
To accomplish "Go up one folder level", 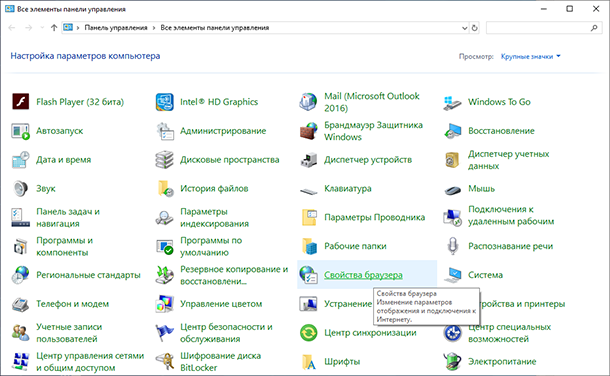I will tap(54, 28).
